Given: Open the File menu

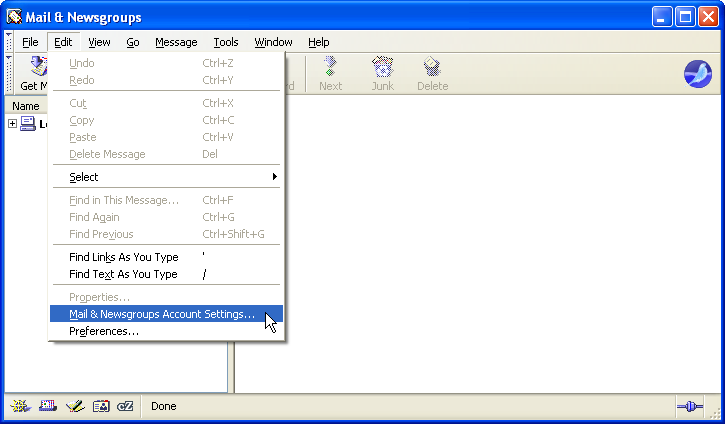Looking at the screenshot, I should (30, 42).
